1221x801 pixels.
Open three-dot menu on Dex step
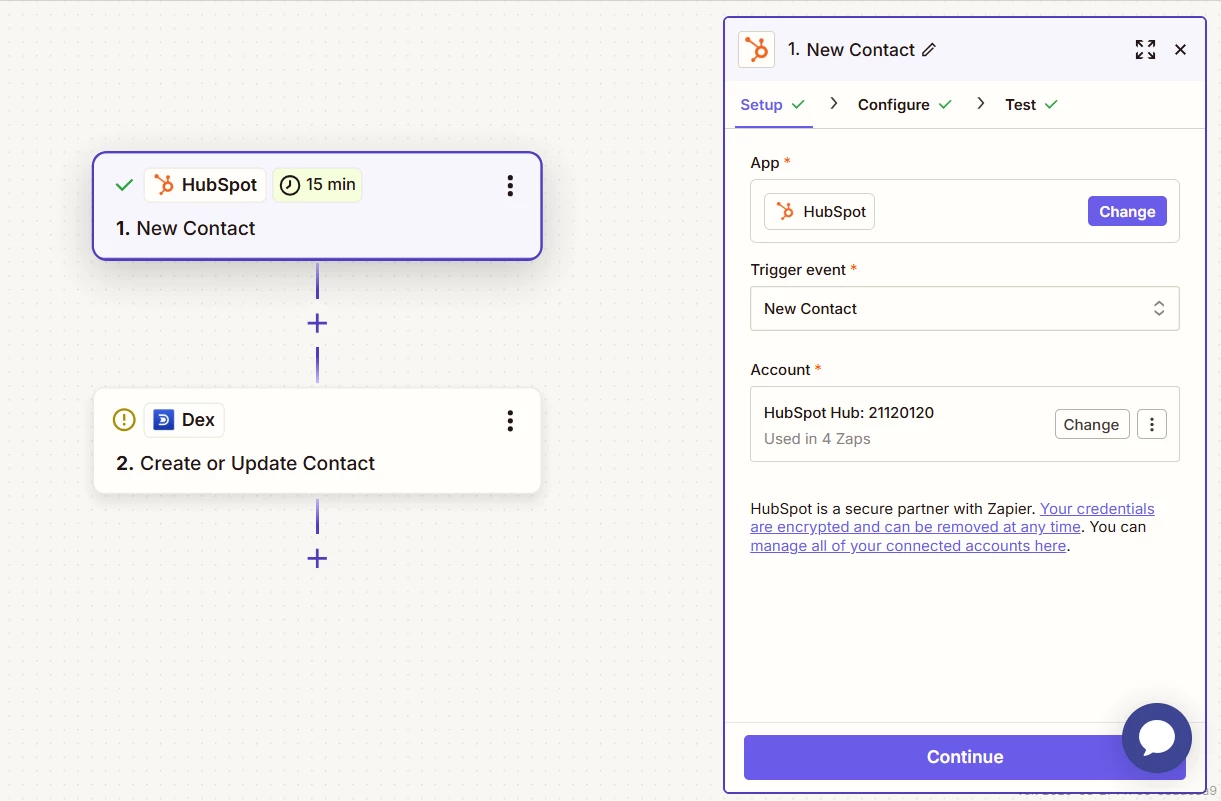510,421
